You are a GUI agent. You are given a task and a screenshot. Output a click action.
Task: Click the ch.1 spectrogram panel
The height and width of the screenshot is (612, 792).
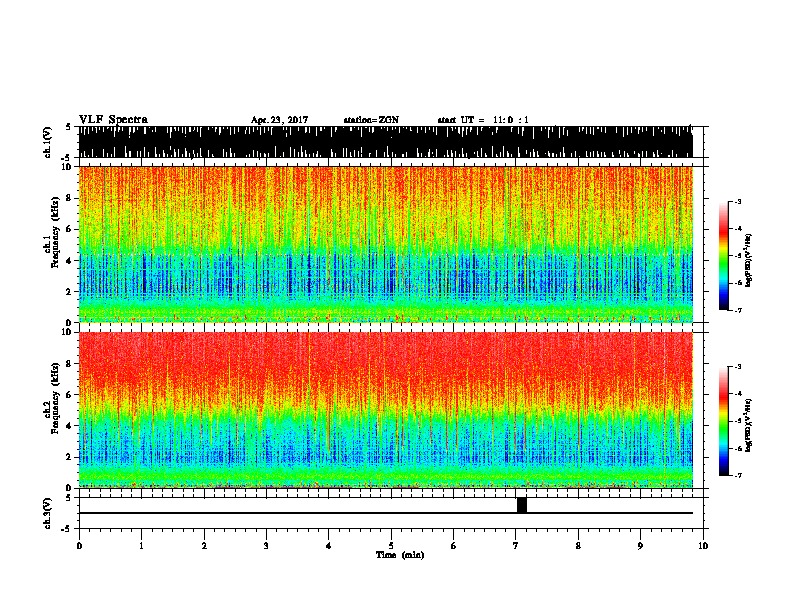point(386,244)
